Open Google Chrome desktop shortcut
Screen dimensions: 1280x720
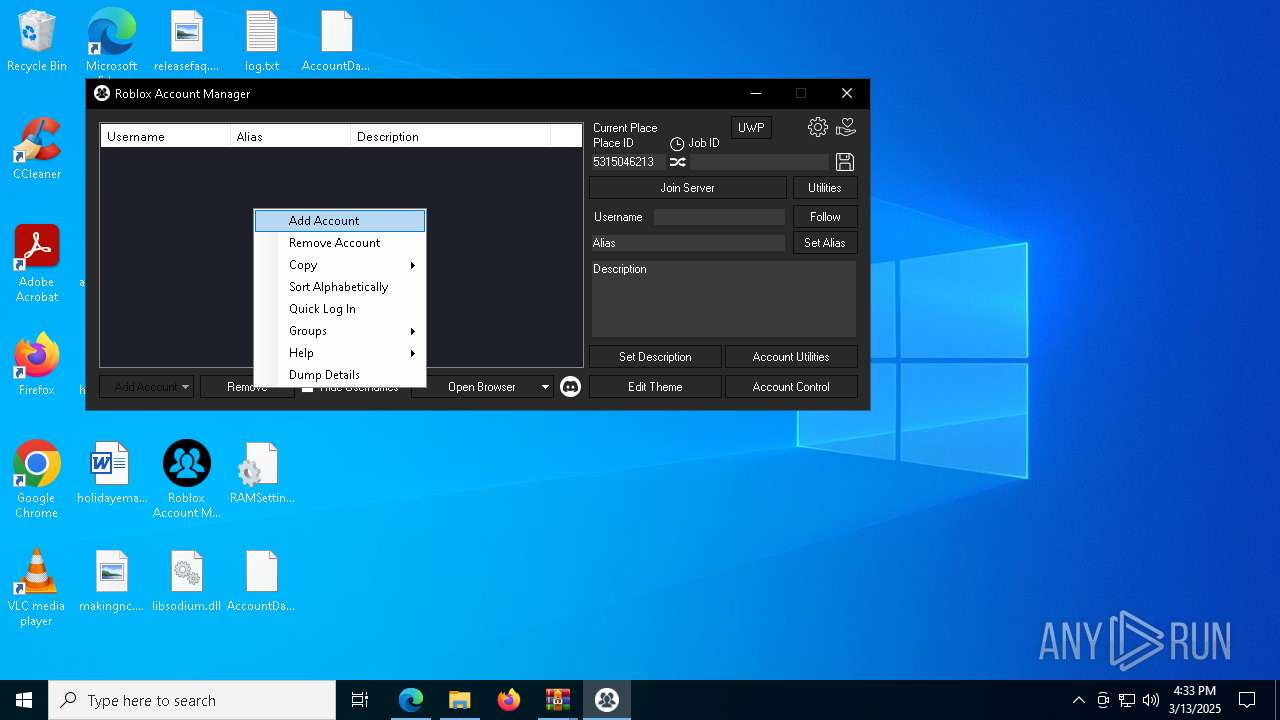click(37, 480)
